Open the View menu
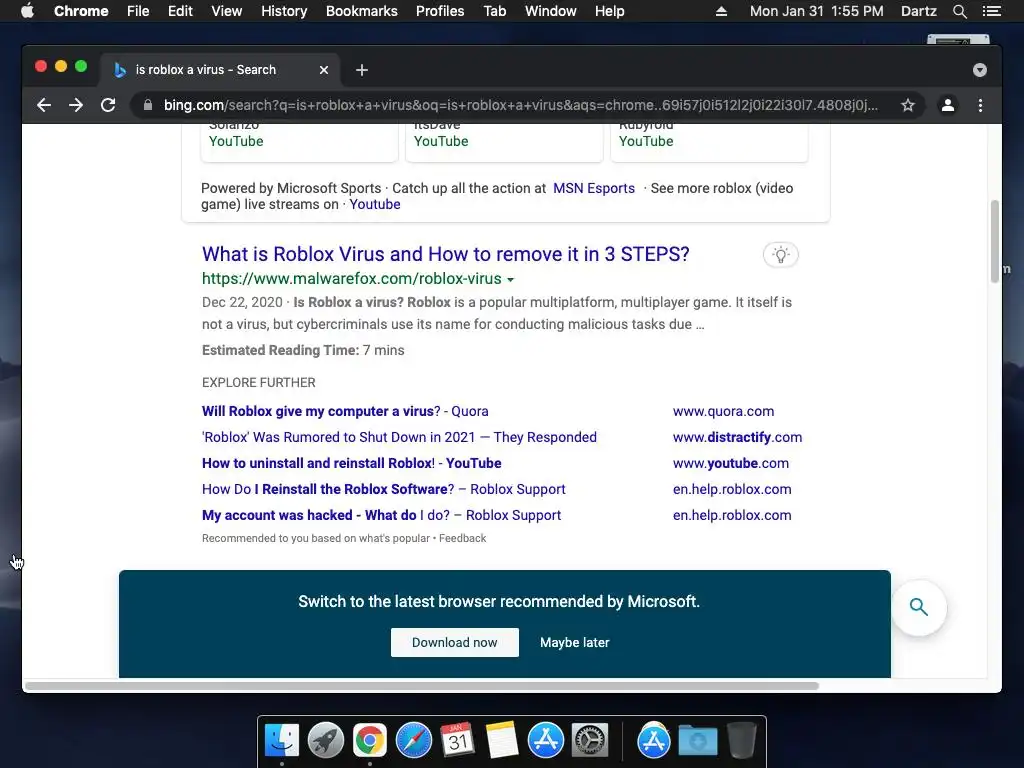Viewport: 1024px width, 768px height. point(227,11)
